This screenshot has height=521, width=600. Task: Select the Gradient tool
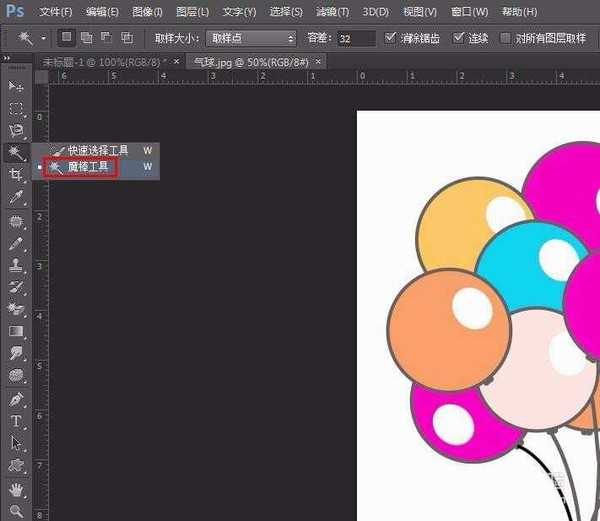click(16, 331)
